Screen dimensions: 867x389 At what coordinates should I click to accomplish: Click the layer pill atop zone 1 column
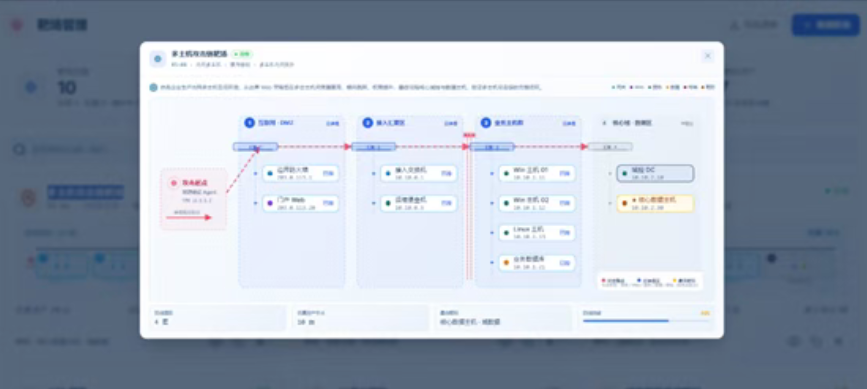(x=255, y=147)
